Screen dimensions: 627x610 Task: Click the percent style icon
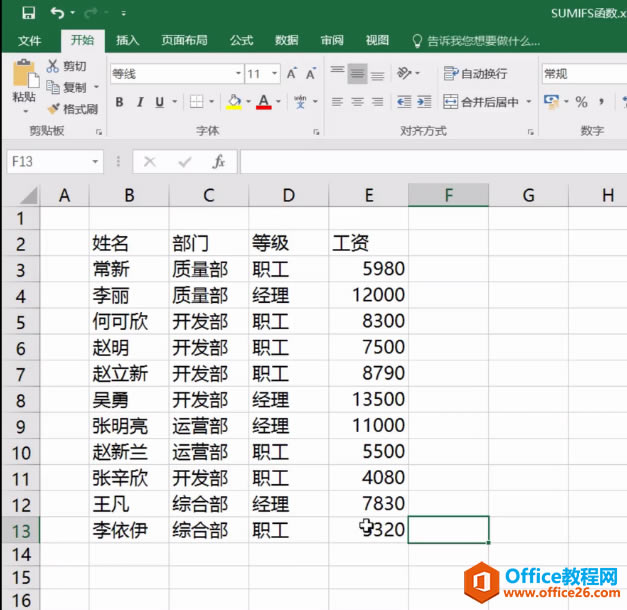[581, 102]
